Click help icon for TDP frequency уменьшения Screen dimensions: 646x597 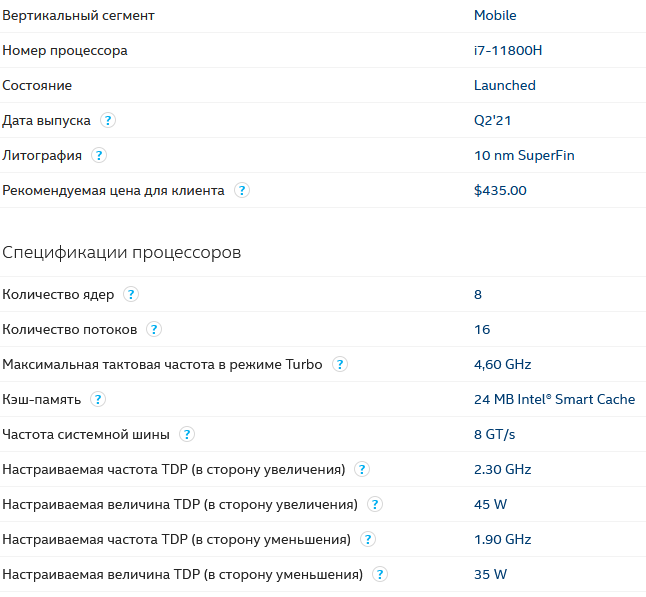368,540
